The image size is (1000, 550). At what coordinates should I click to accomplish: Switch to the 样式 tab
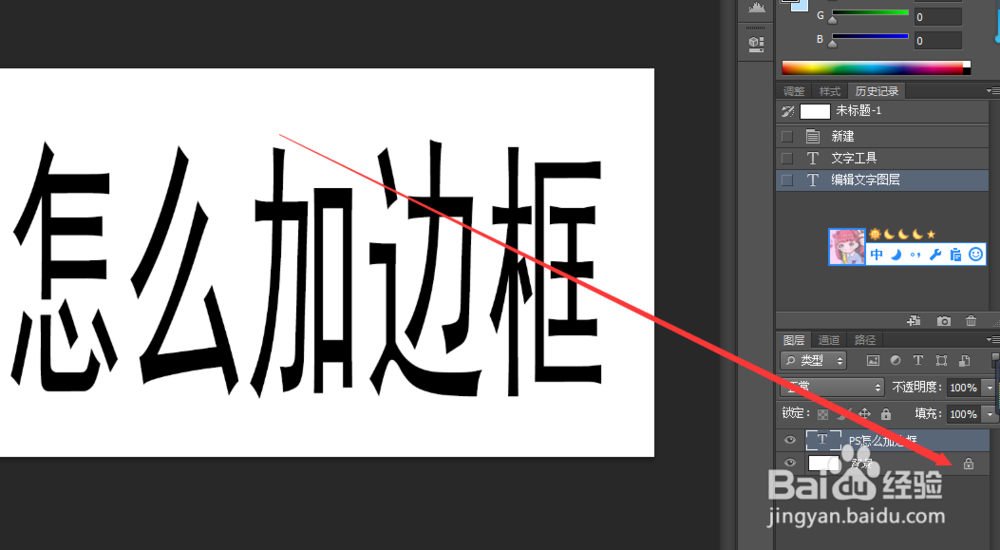[x=830, y=91]
